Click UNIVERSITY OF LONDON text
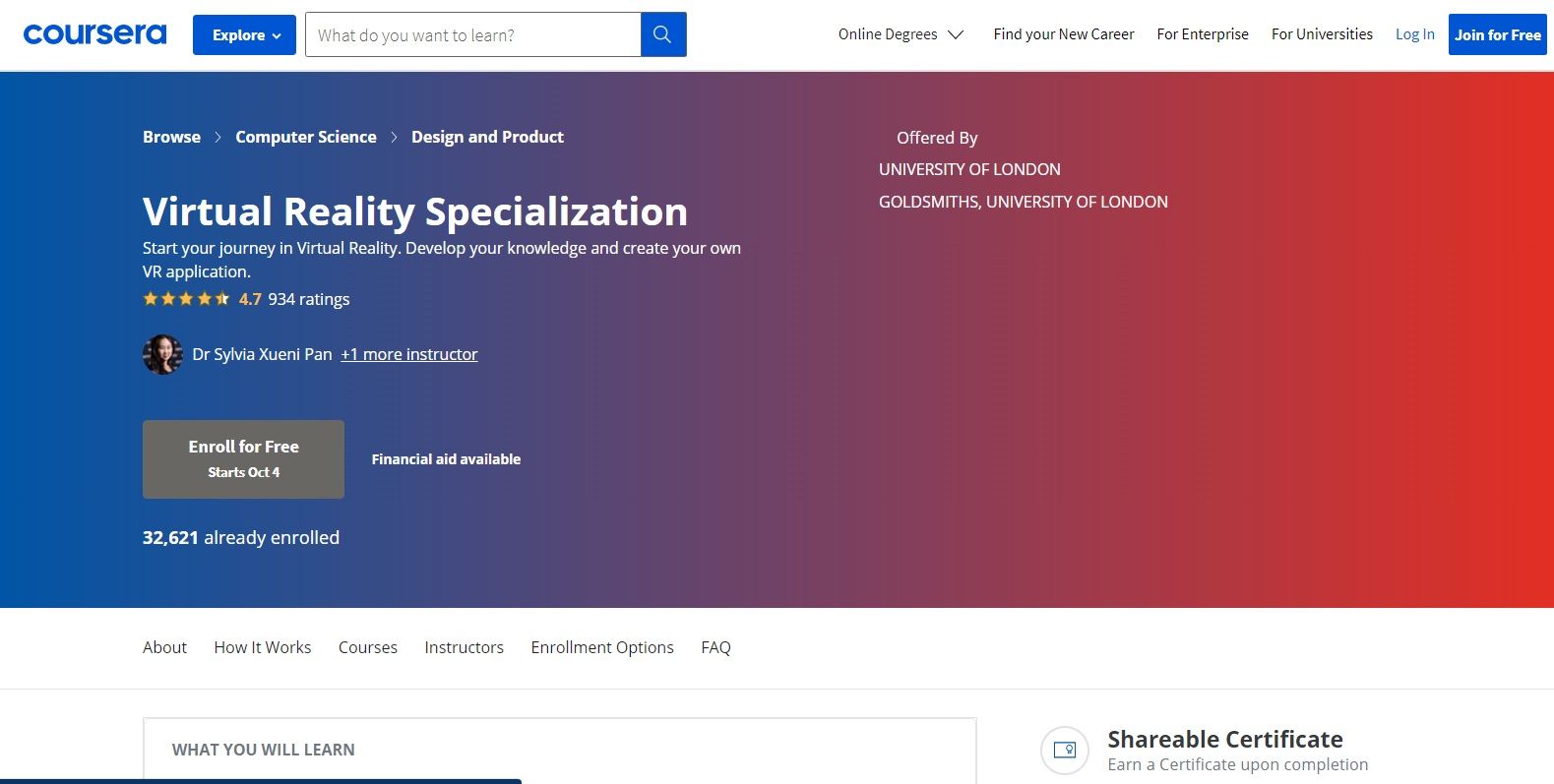 point(969,169)
